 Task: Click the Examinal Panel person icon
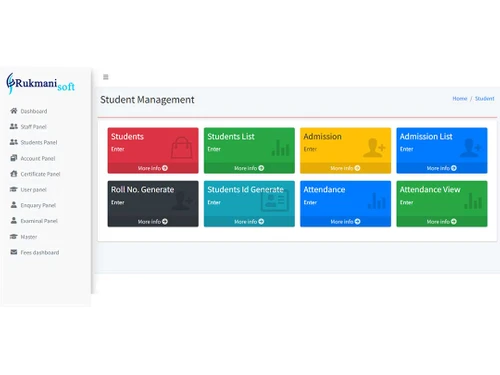(x=14, y=221)
